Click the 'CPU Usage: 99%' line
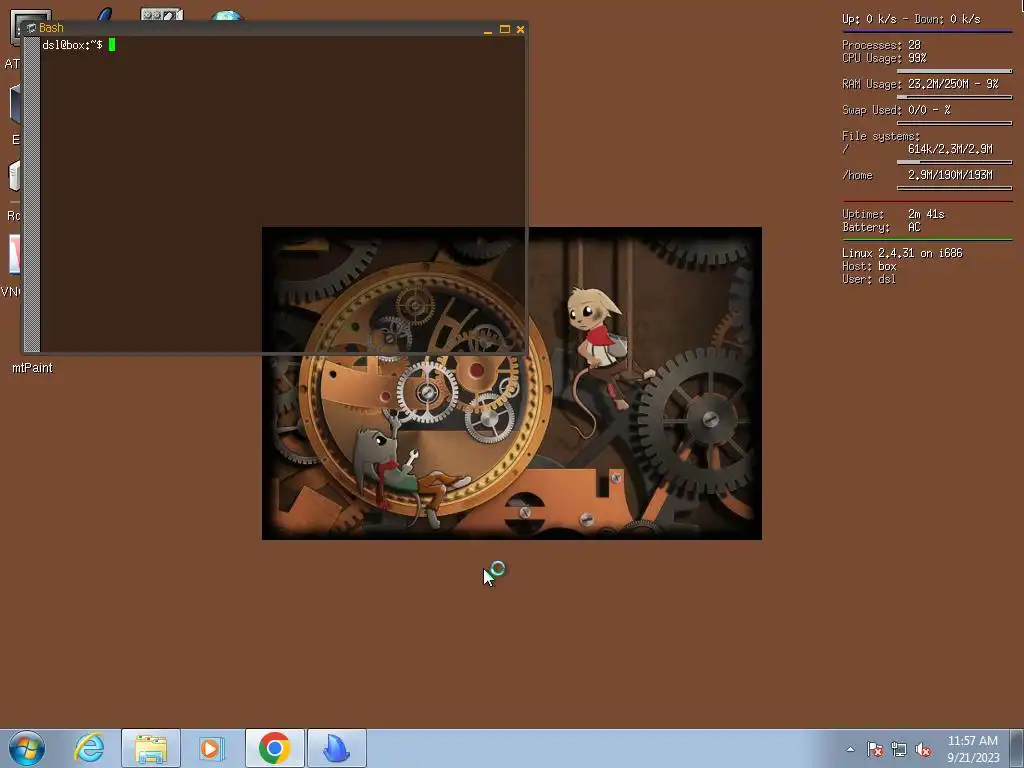Image resolution: width=1024 pixels, height=768 pixels. tap(884, 58)
